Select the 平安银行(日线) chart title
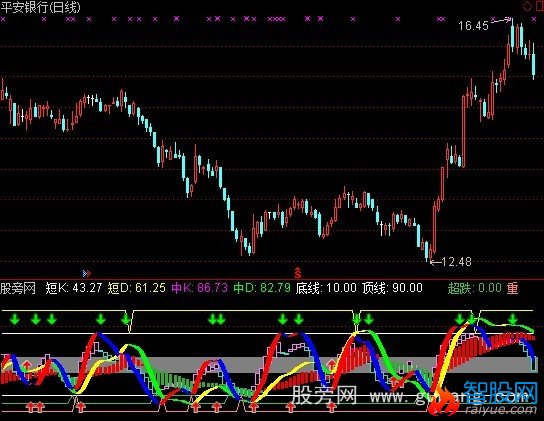 click(41, 7)
